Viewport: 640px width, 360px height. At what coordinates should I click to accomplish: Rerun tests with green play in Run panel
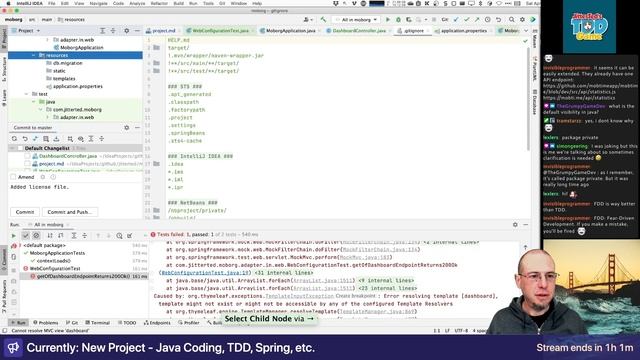click(x=13, y=236)
